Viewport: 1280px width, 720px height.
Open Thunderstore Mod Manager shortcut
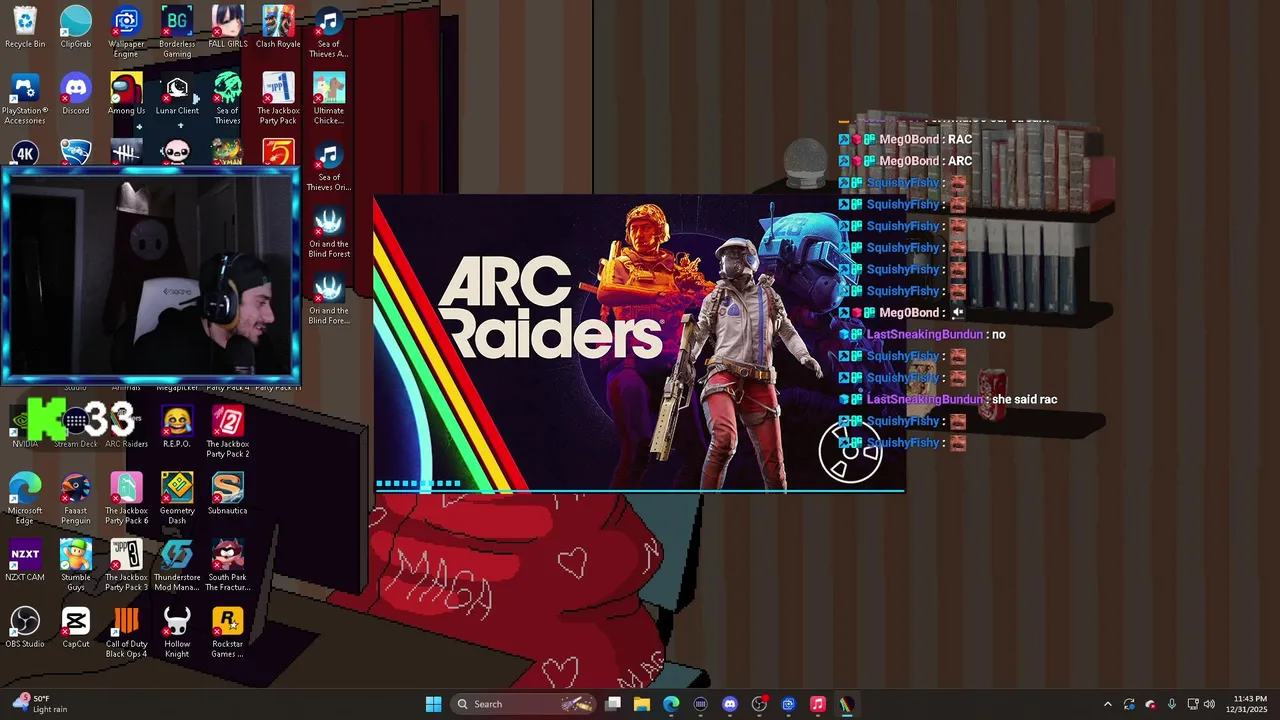(x=177, y=566)
